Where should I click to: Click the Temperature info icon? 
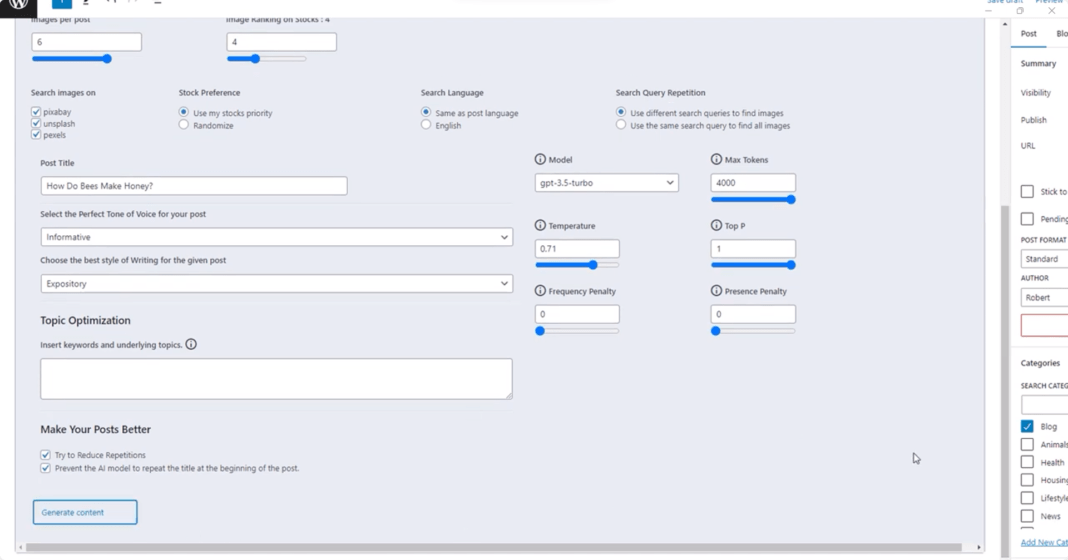[x=540, y=226]
